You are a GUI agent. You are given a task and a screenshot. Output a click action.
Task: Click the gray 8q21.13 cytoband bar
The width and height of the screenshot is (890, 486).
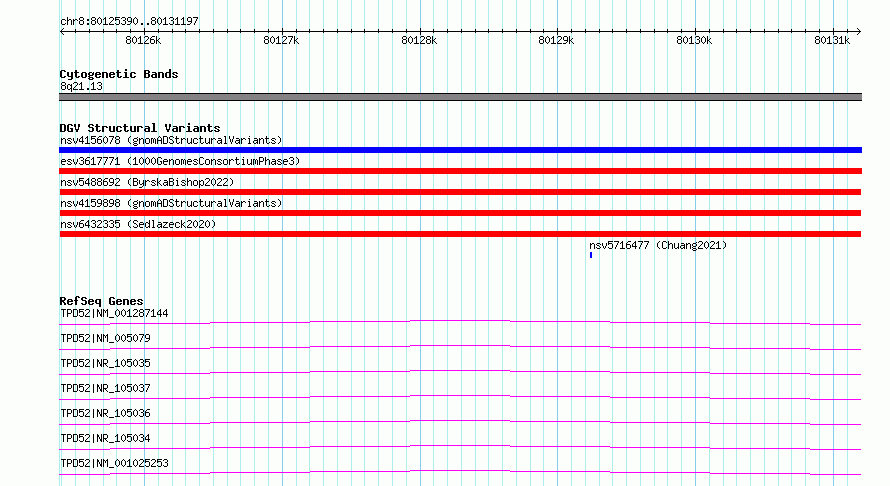coord(460,97)
